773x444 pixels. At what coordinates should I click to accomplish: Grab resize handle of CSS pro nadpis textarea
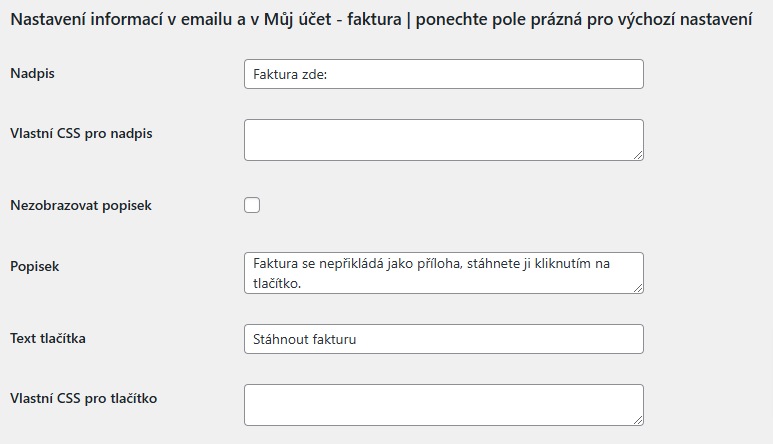coord(638,155)
